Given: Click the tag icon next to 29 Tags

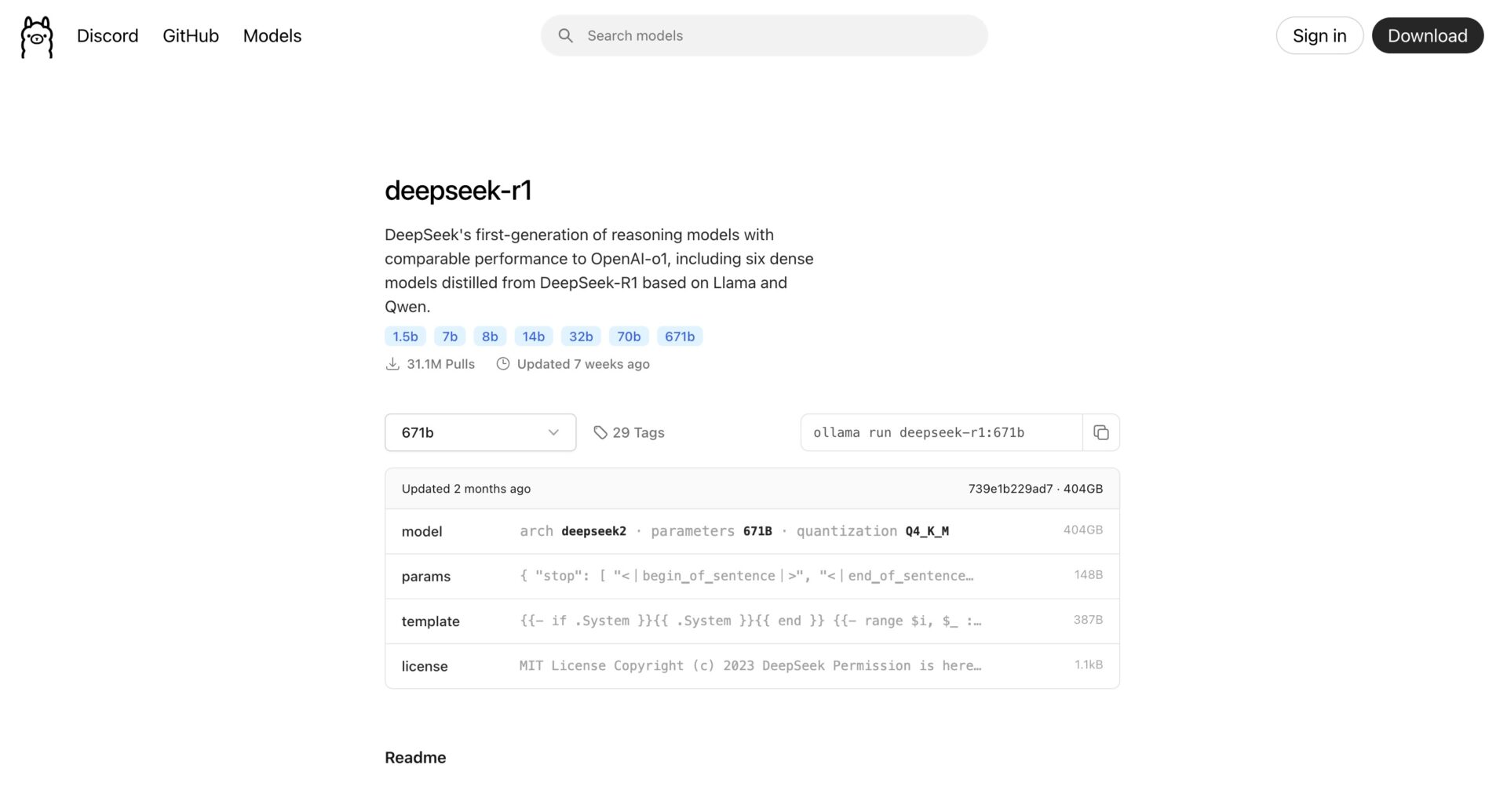Looking at the screenshot, I should tap(601, 432).
